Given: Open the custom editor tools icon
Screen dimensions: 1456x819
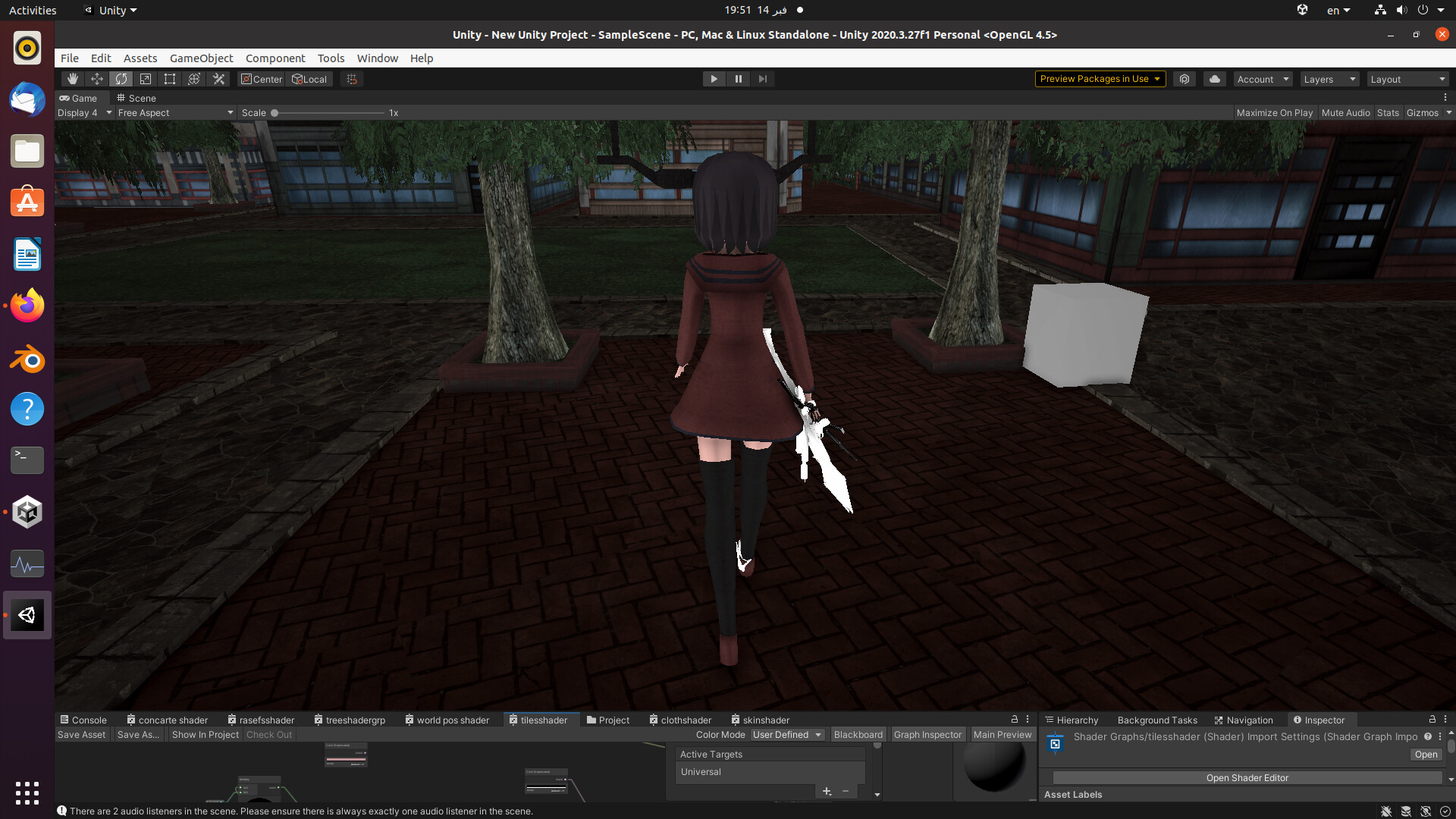Looking at the screenshot, I should pos(218,78).
